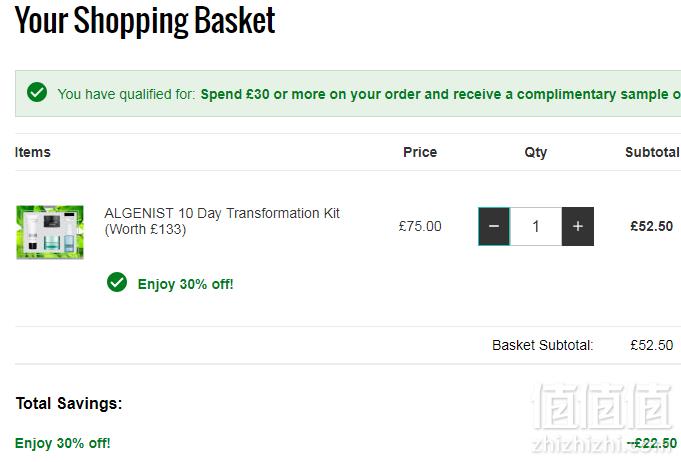Click the Basket Subtotal label
The height and width of the screenshot is (462, 681).
542,345
